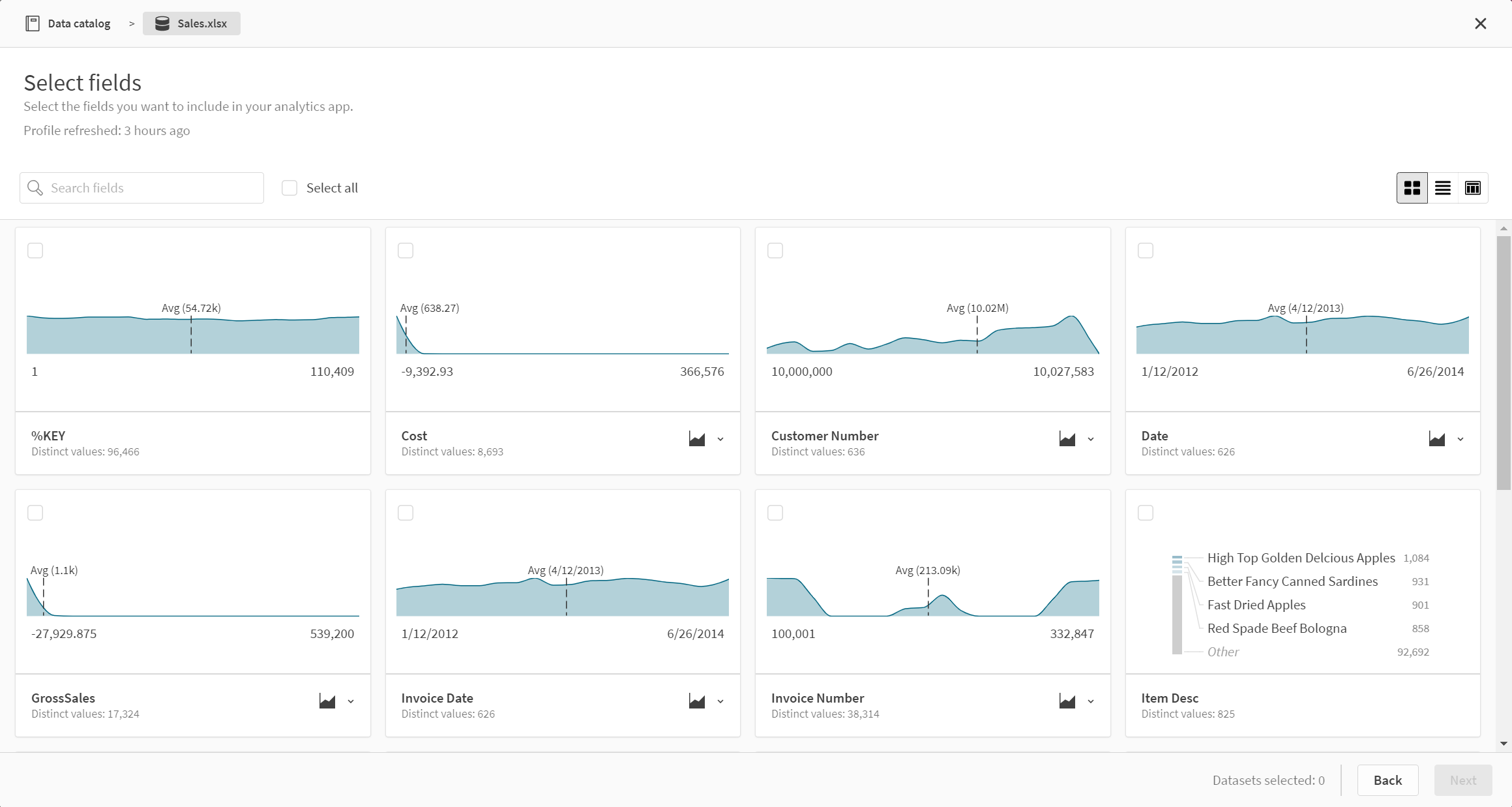The height and width of the screenshot is (807, 1512).
Task: Click the Next button
Action: click(1462, 779)
